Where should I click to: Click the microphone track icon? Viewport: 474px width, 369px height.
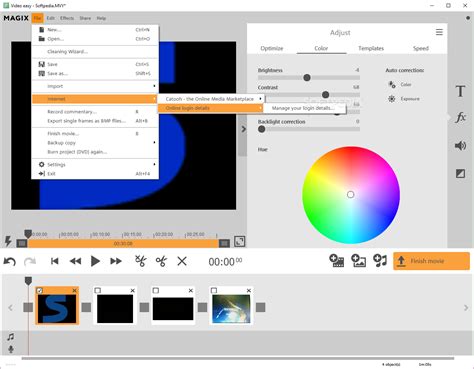(x=11, y=349)
